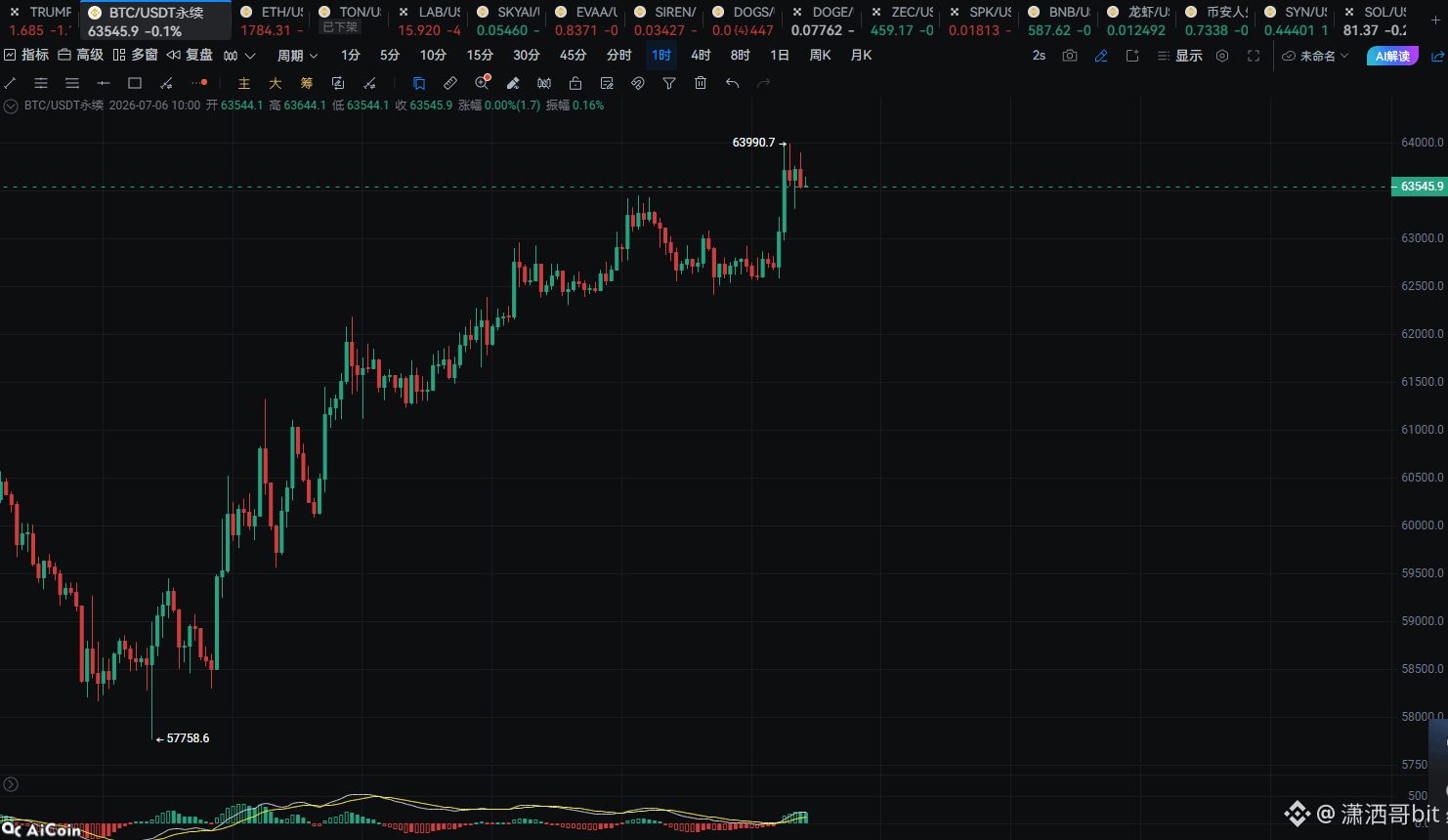Screen dimensions: 1448x840
Task: Switch to the 5分 timeframe
Action: tap(390, 56)
